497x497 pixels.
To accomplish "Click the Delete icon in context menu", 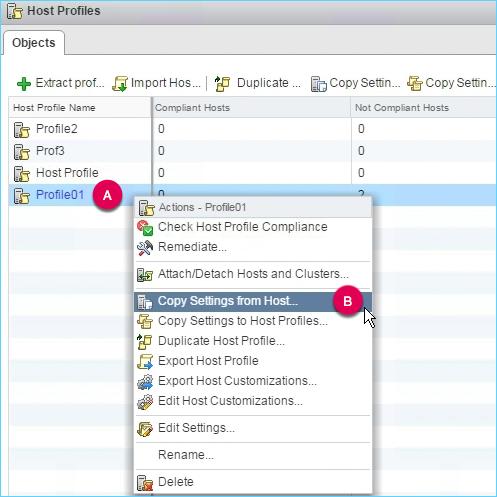I will click(145, 483).
